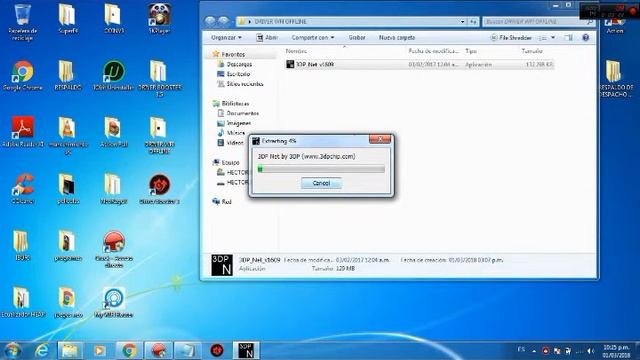
Task: Show hidden system tray icons
Action: [x=534, y=351]
